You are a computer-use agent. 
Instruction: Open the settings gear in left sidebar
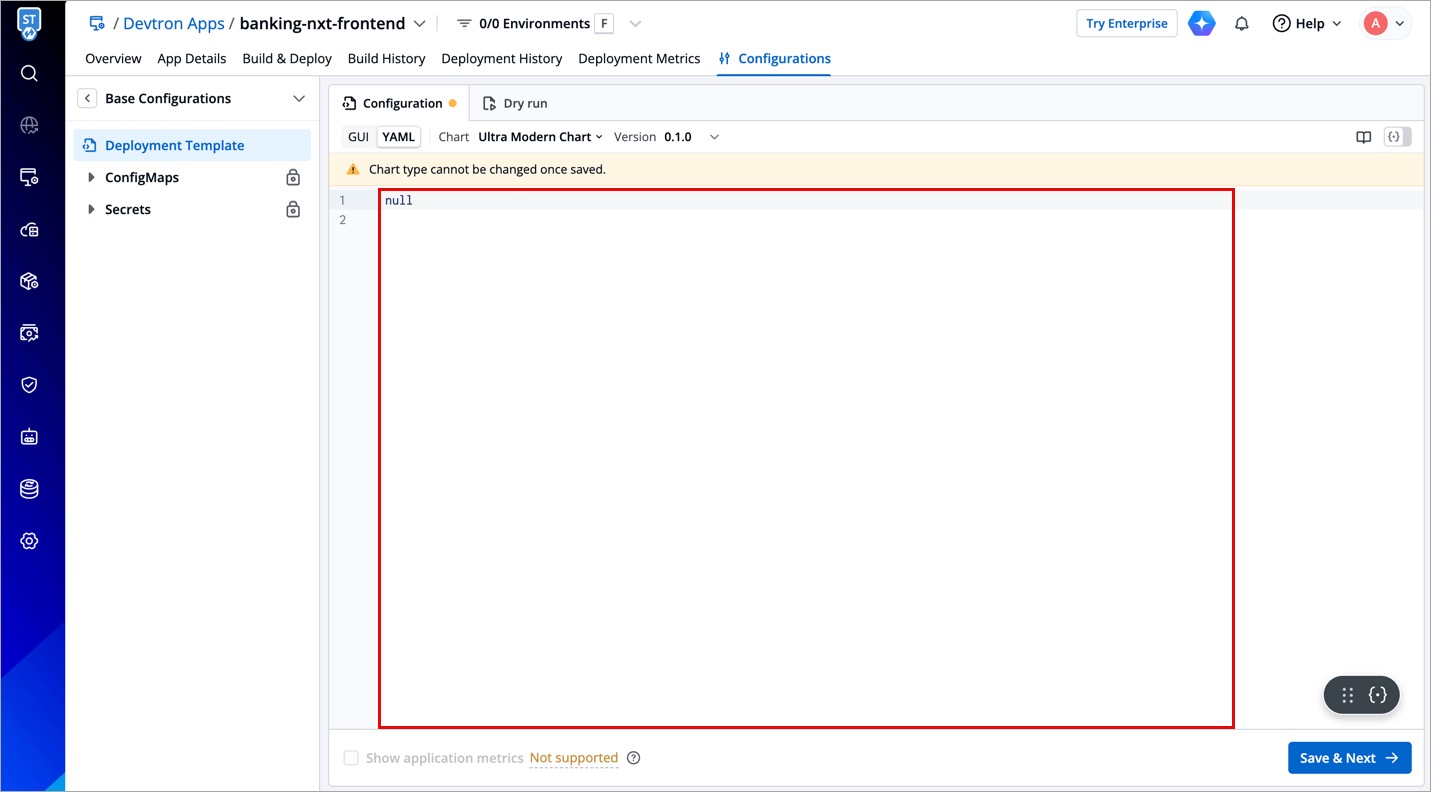pos(29,541)
